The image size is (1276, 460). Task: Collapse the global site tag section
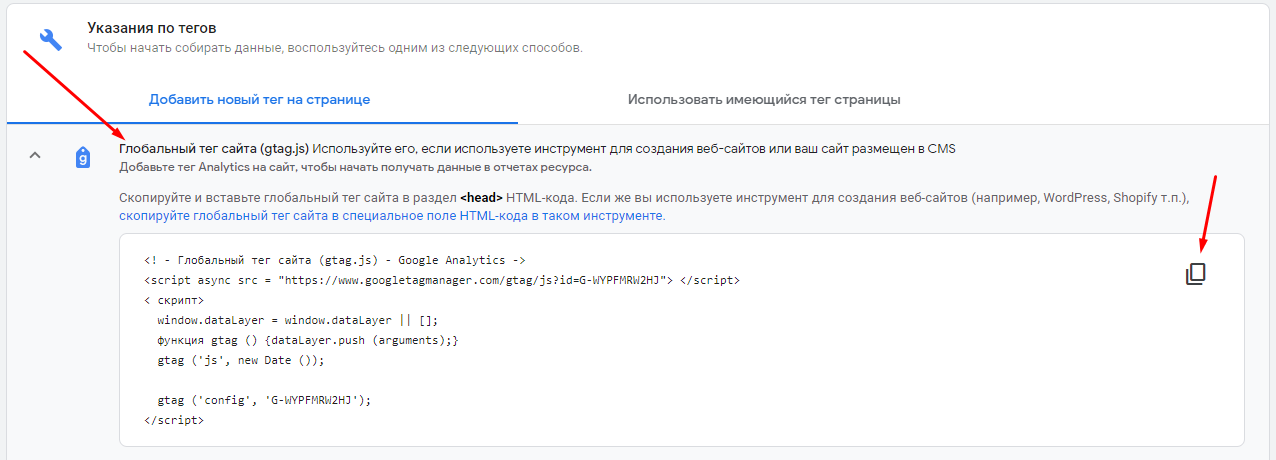click(35, 156)
